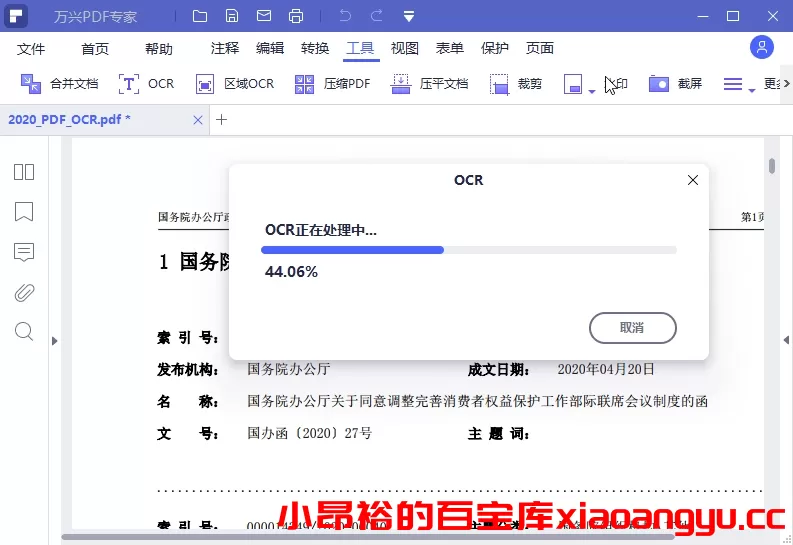Click document number 国办函〔2020〕27号

310,433
